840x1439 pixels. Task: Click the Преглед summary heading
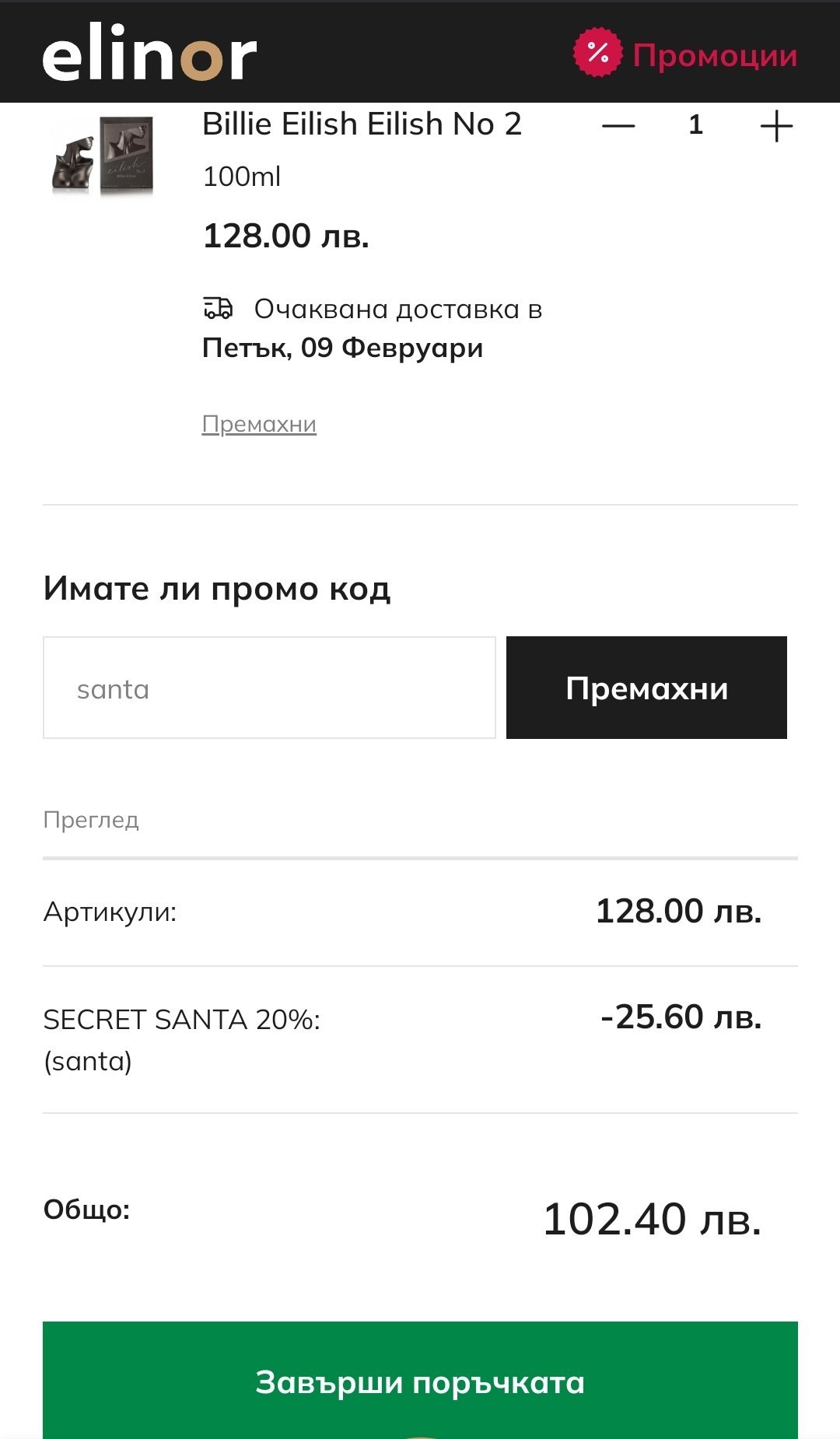click(x=91, y=820)
